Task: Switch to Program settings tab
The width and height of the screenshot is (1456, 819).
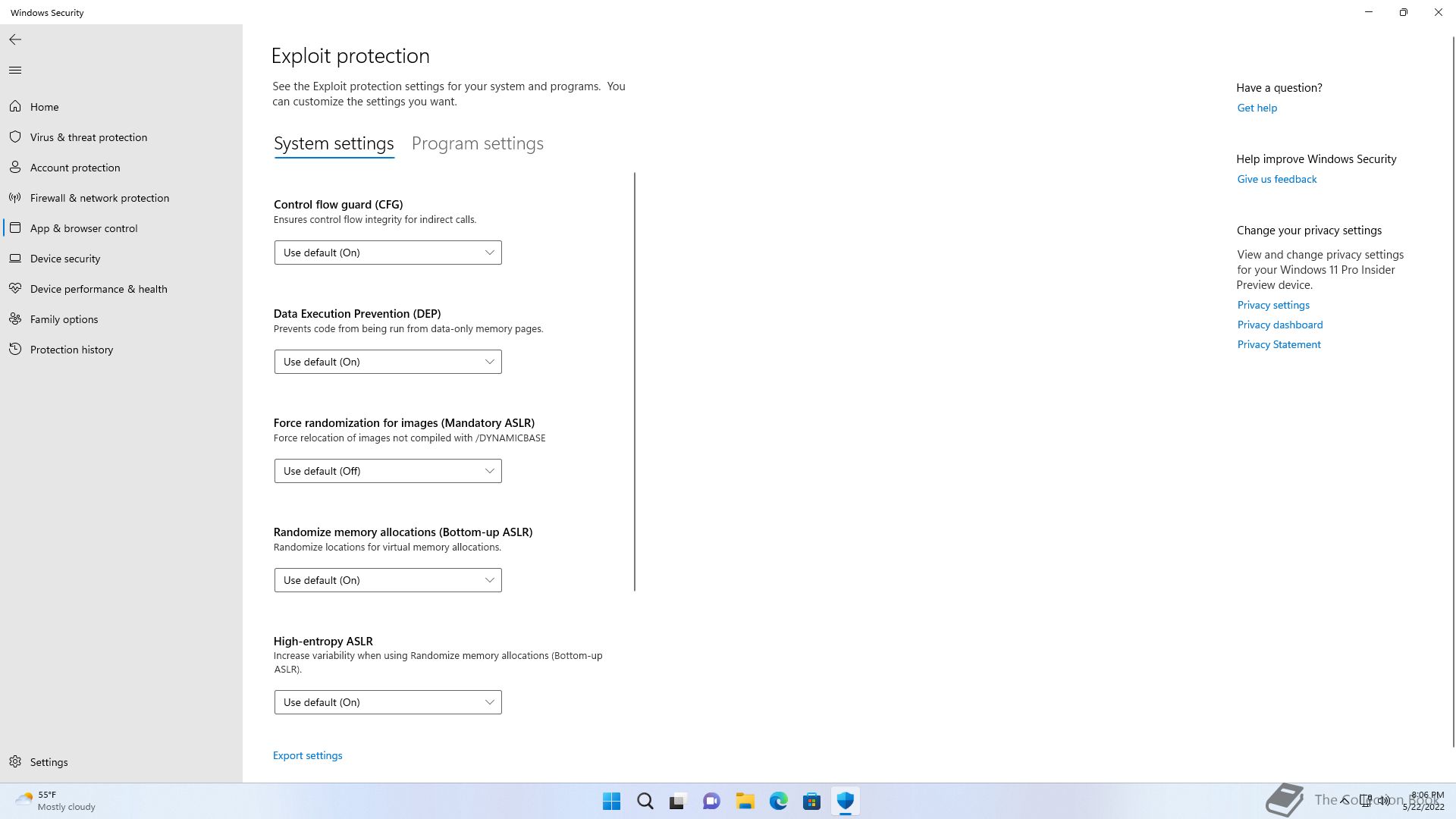Action: pyautogui.click(x=477, y=143)
